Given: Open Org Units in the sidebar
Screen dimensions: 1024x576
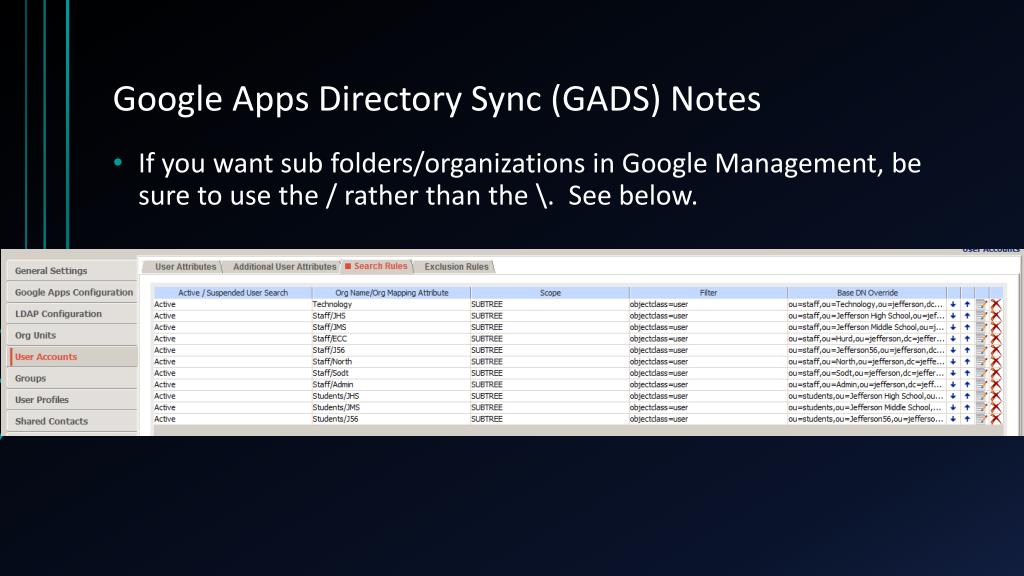Looking at the screenshot, I should pyautogui.click(x=72, y=335).
